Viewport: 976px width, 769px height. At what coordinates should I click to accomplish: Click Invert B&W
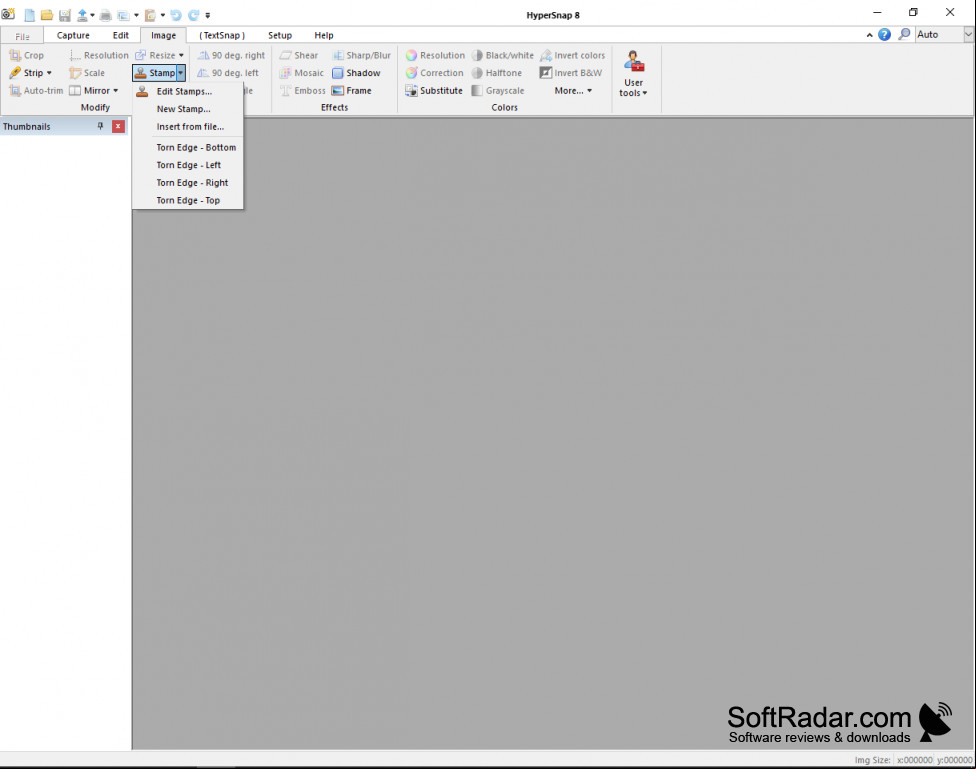(x=571, y=73)
